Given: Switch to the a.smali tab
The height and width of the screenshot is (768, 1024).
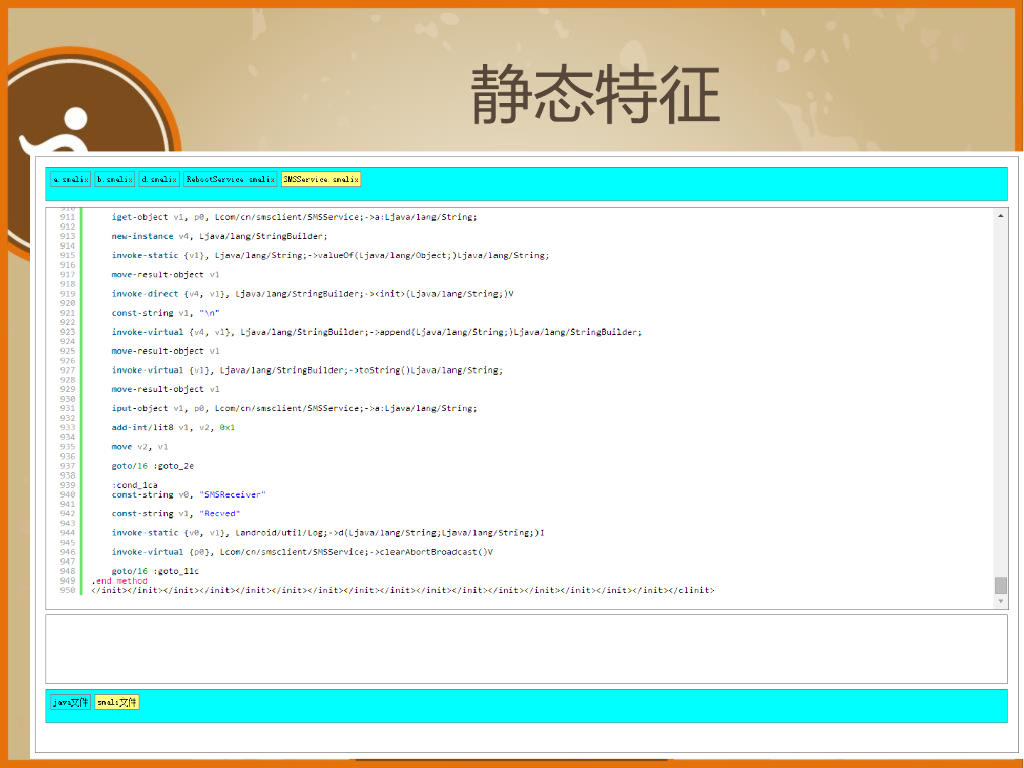Looking at the screenshot, I should tap(68, 179).
